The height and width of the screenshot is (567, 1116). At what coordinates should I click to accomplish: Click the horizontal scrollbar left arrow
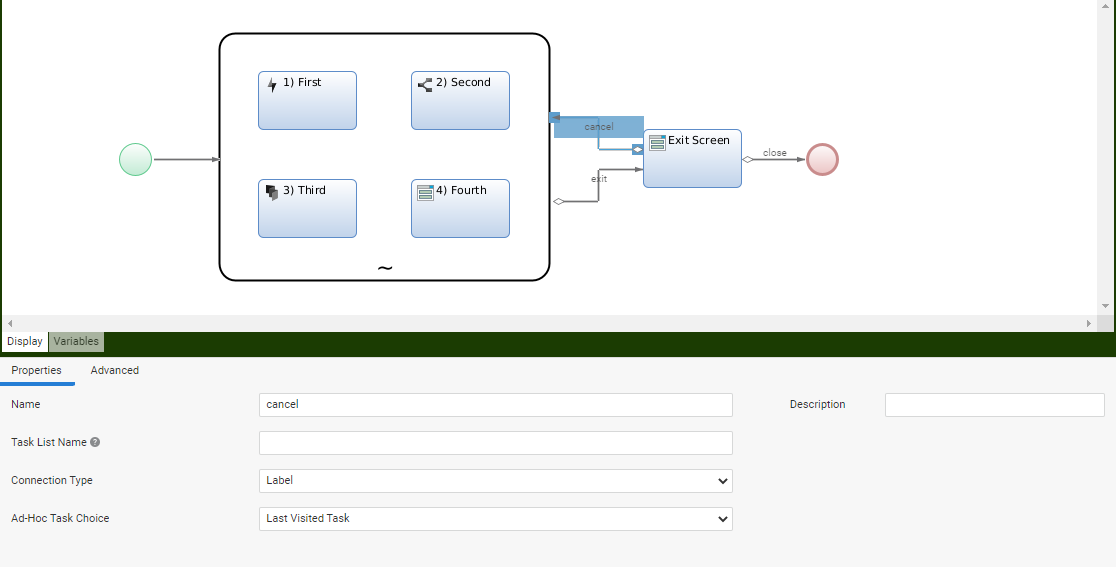click(10, 323)
